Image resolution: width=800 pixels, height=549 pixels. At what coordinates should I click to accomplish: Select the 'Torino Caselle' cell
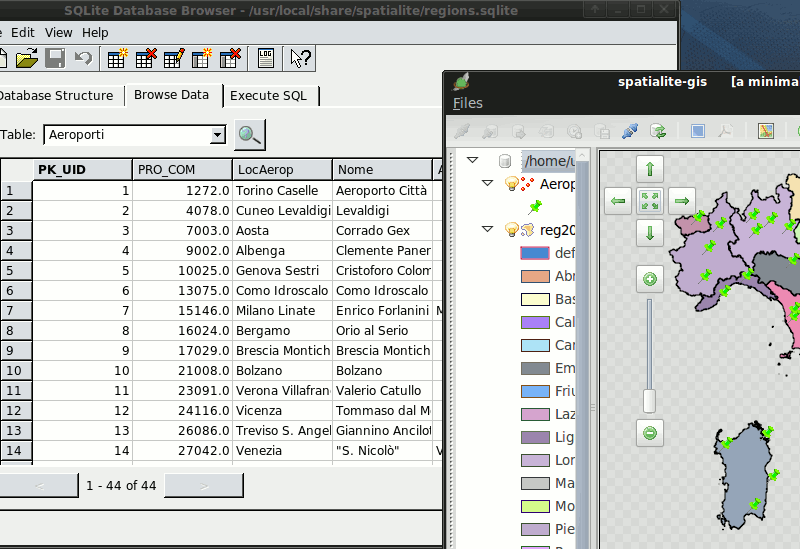click(282, 190)
